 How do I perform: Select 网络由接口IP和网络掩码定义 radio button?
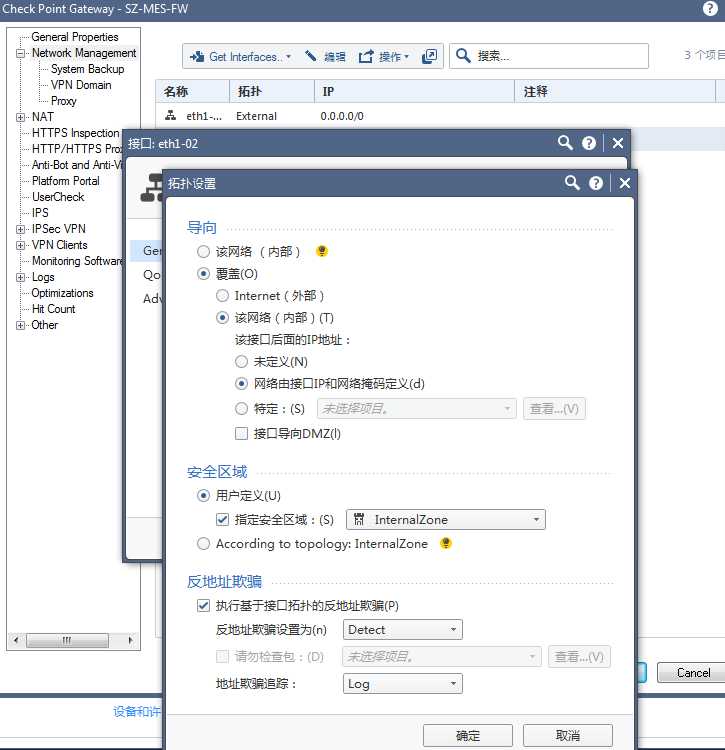(241, 384)
